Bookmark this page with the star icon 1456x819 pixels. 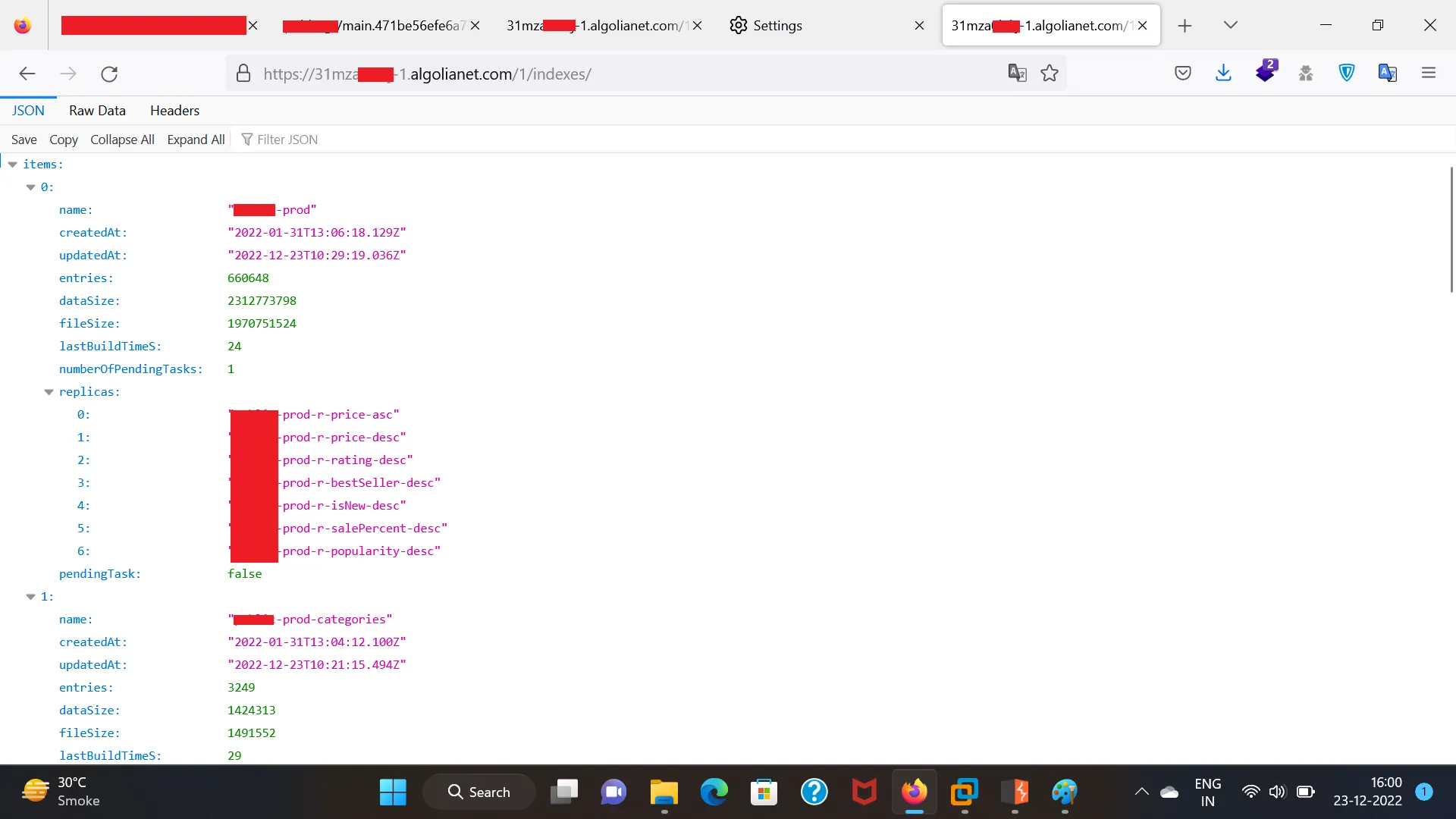pos(1050,74)
